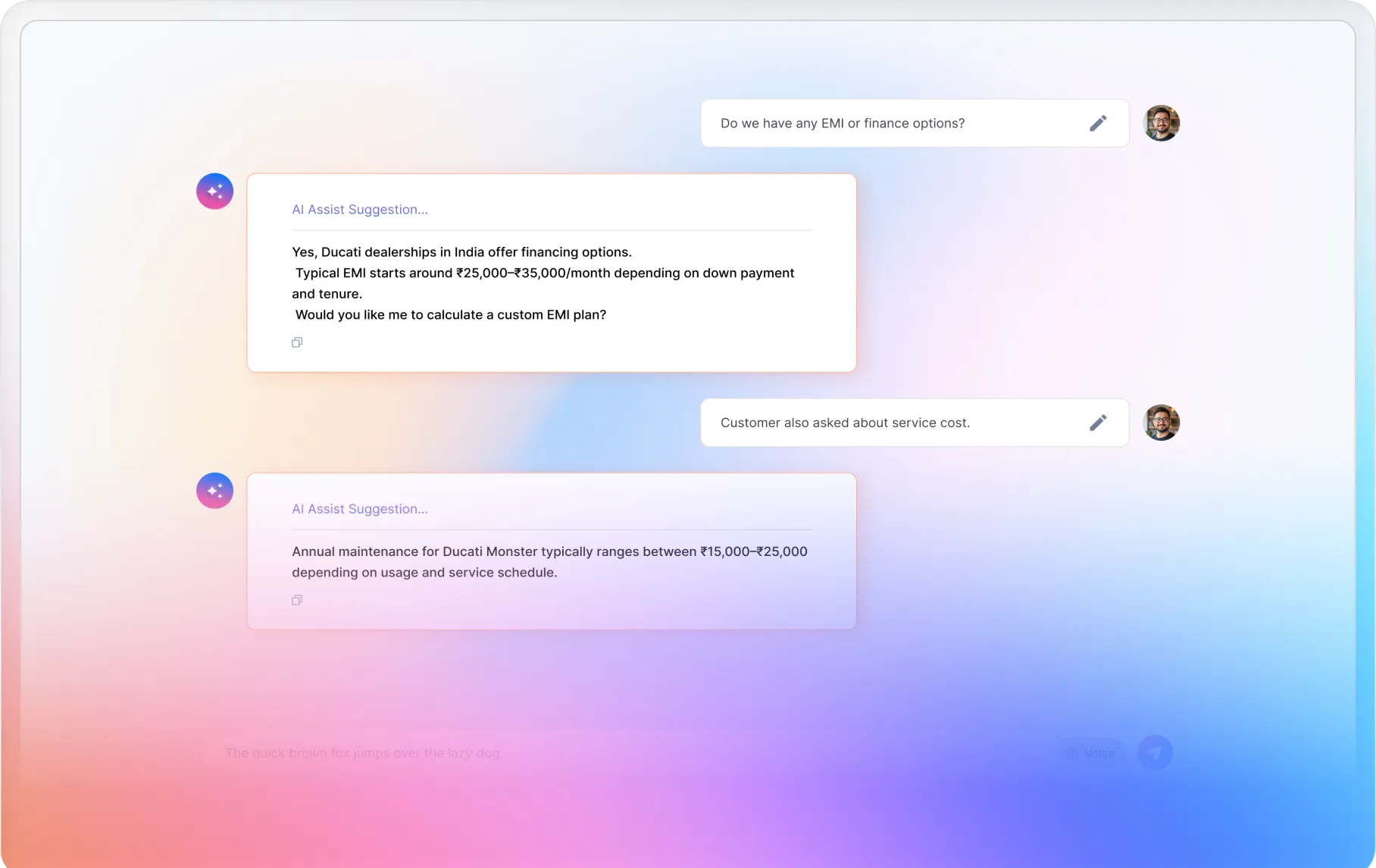Click 'Yes, Ducati dealerships in India' line
1376x868 pixels.
(461, 252)
